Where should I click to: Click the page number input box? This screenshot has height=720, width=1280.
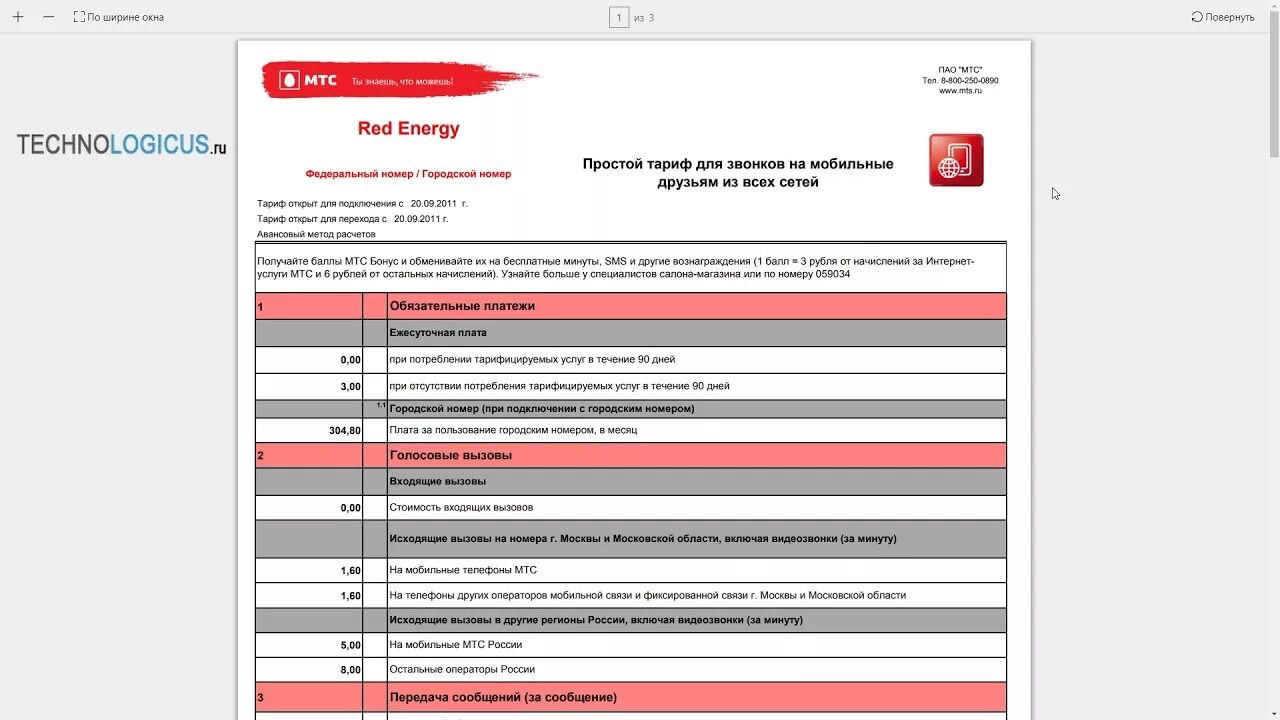click(x=619, y=17)
